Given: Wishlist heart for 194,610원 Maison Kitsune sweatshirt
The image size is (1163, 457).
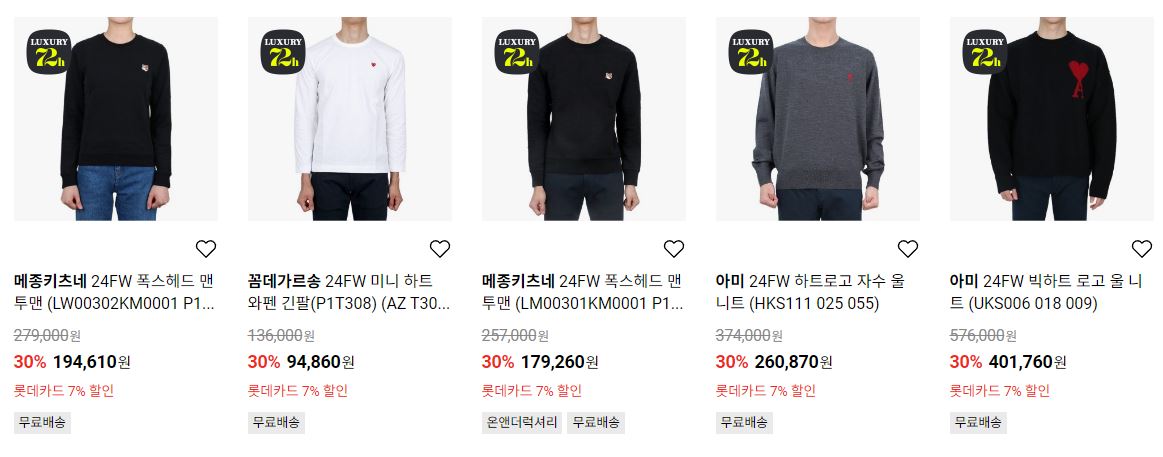Looking at the screenshot, I should 205,249.
